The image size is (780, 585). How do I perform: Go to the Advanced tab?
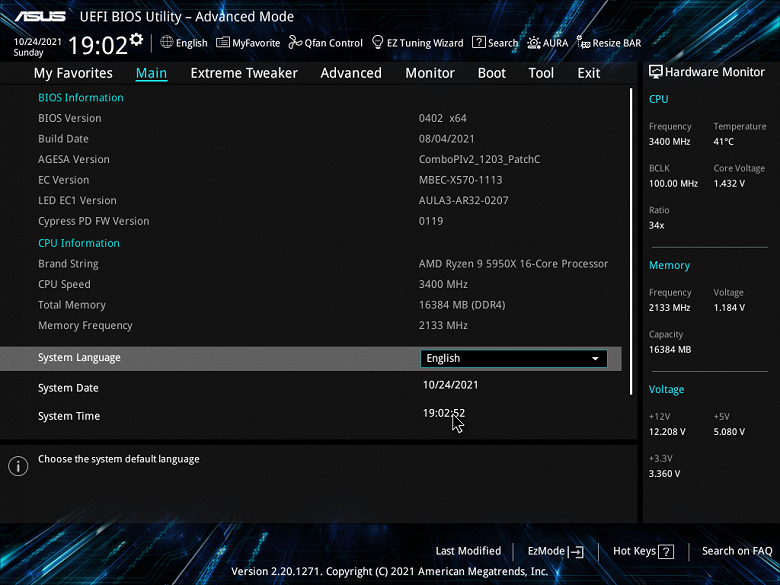pyautogui.click(x=351, y=73)
